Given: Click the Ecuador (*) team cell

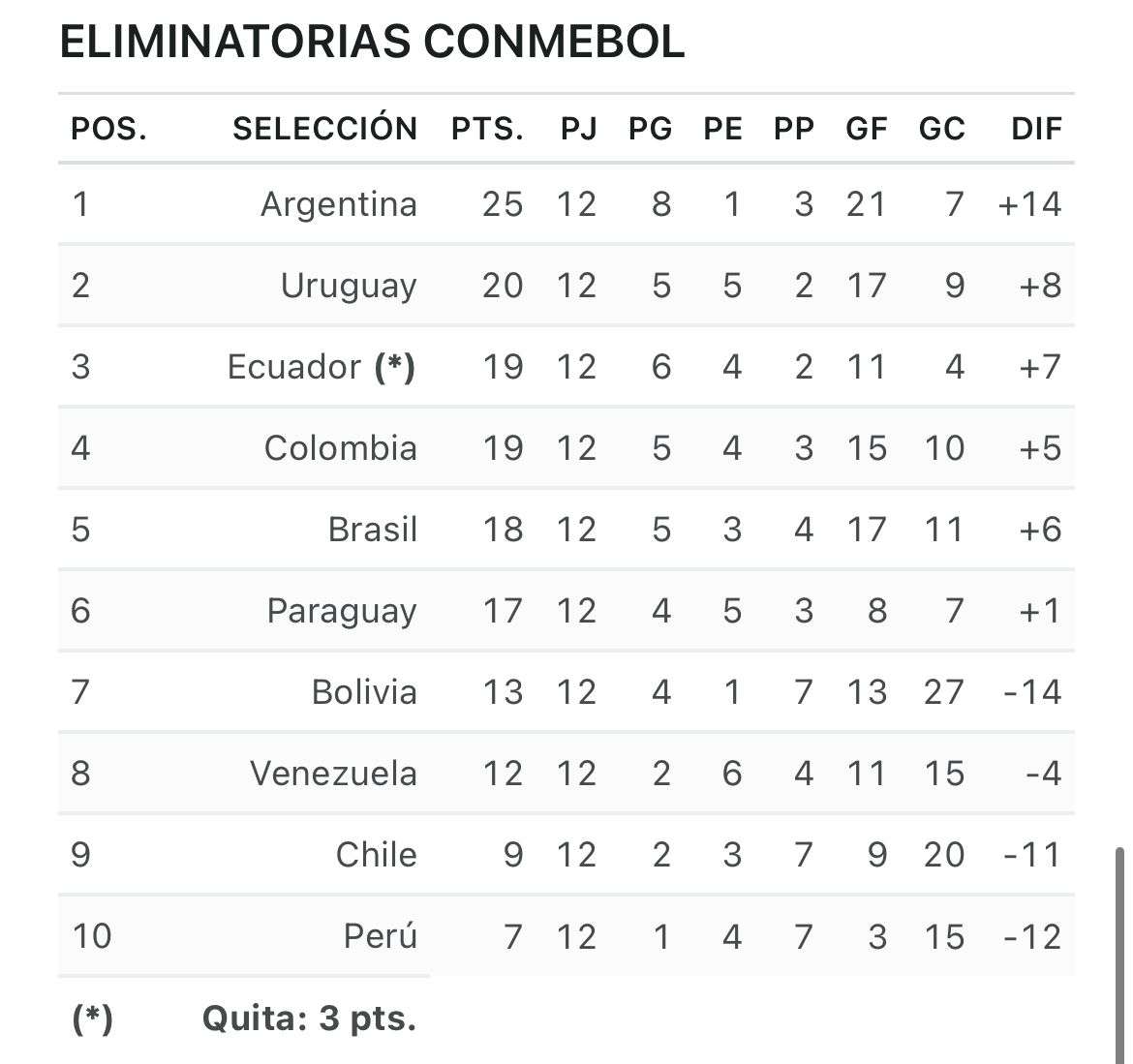Looking at the screenshot, I should pos(322,367).
